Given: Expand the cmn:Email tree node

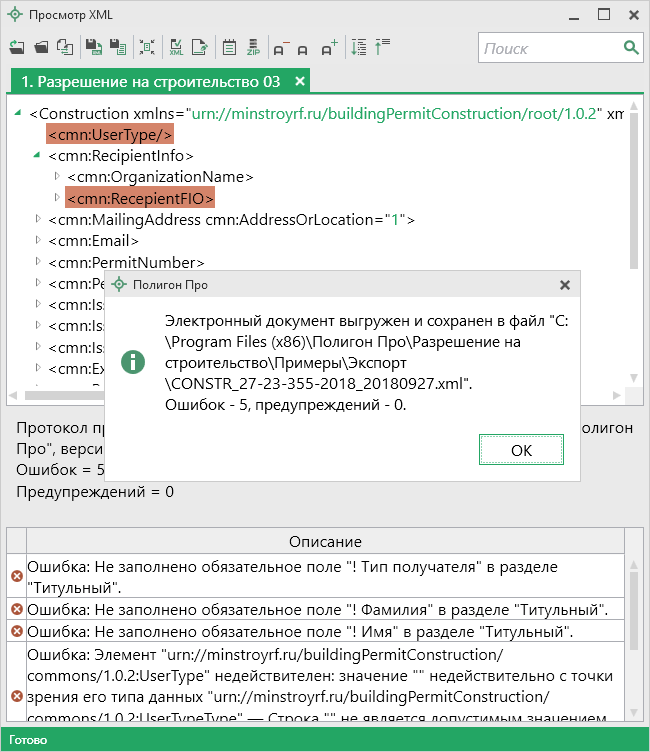Looking at the screenshot, I should coord(38,240).
